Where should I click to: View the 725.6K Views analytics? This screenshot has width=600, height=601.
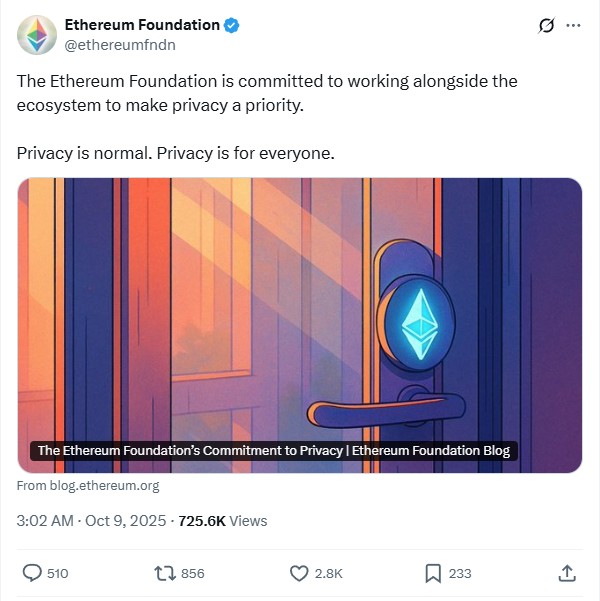[x=222, y=520]
